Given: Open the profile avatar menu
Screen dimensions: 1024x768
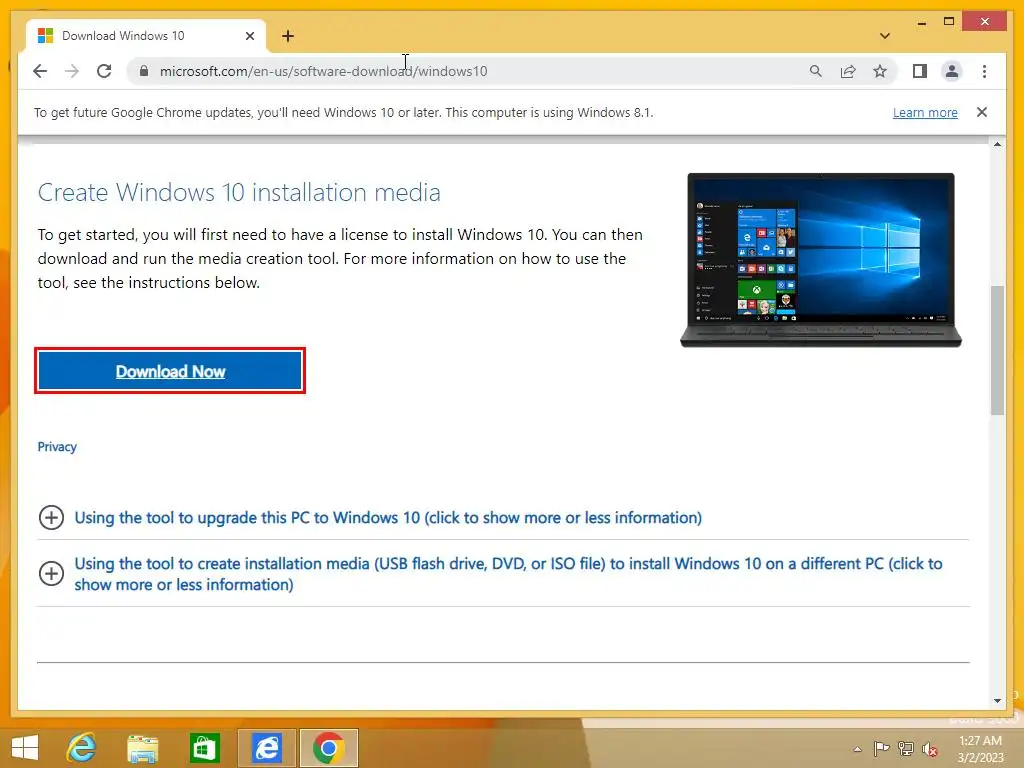Looking at the screenshot, I should [952, 71].
